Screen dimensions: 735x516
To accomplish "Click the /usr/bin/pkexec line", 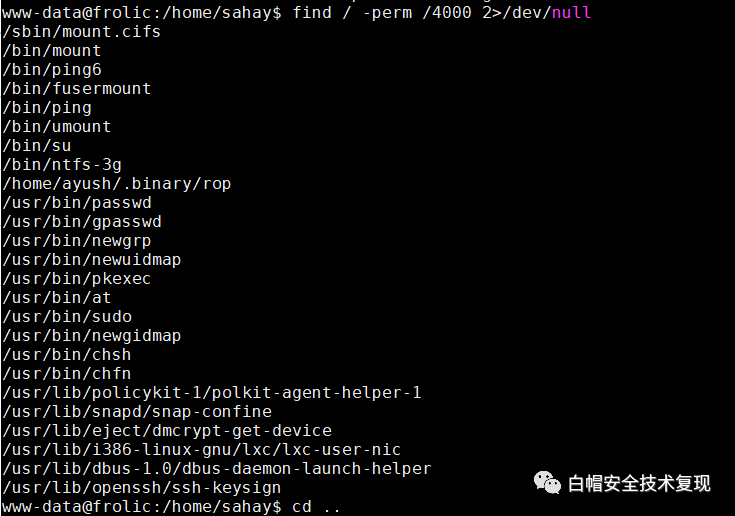I will (77, 279).
